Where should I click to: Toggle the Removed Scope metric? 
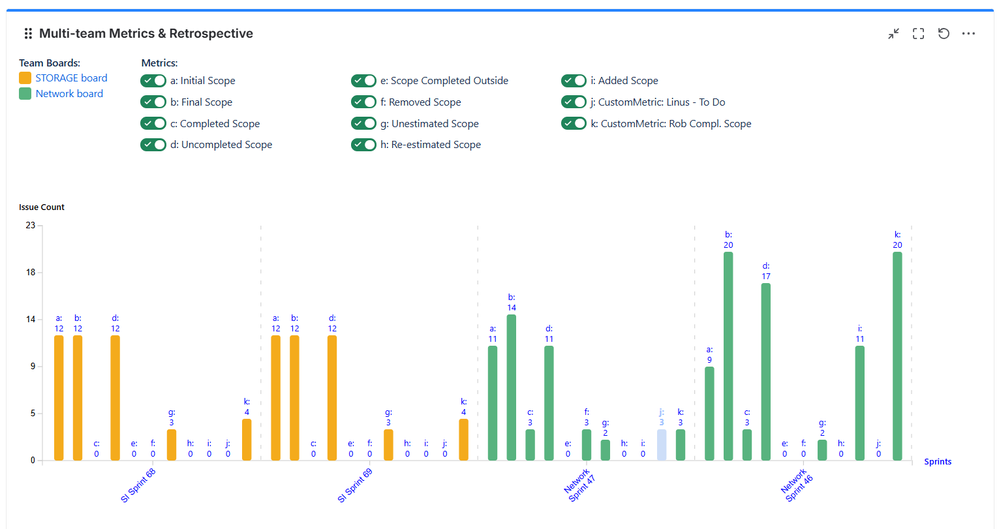[364, 102]
